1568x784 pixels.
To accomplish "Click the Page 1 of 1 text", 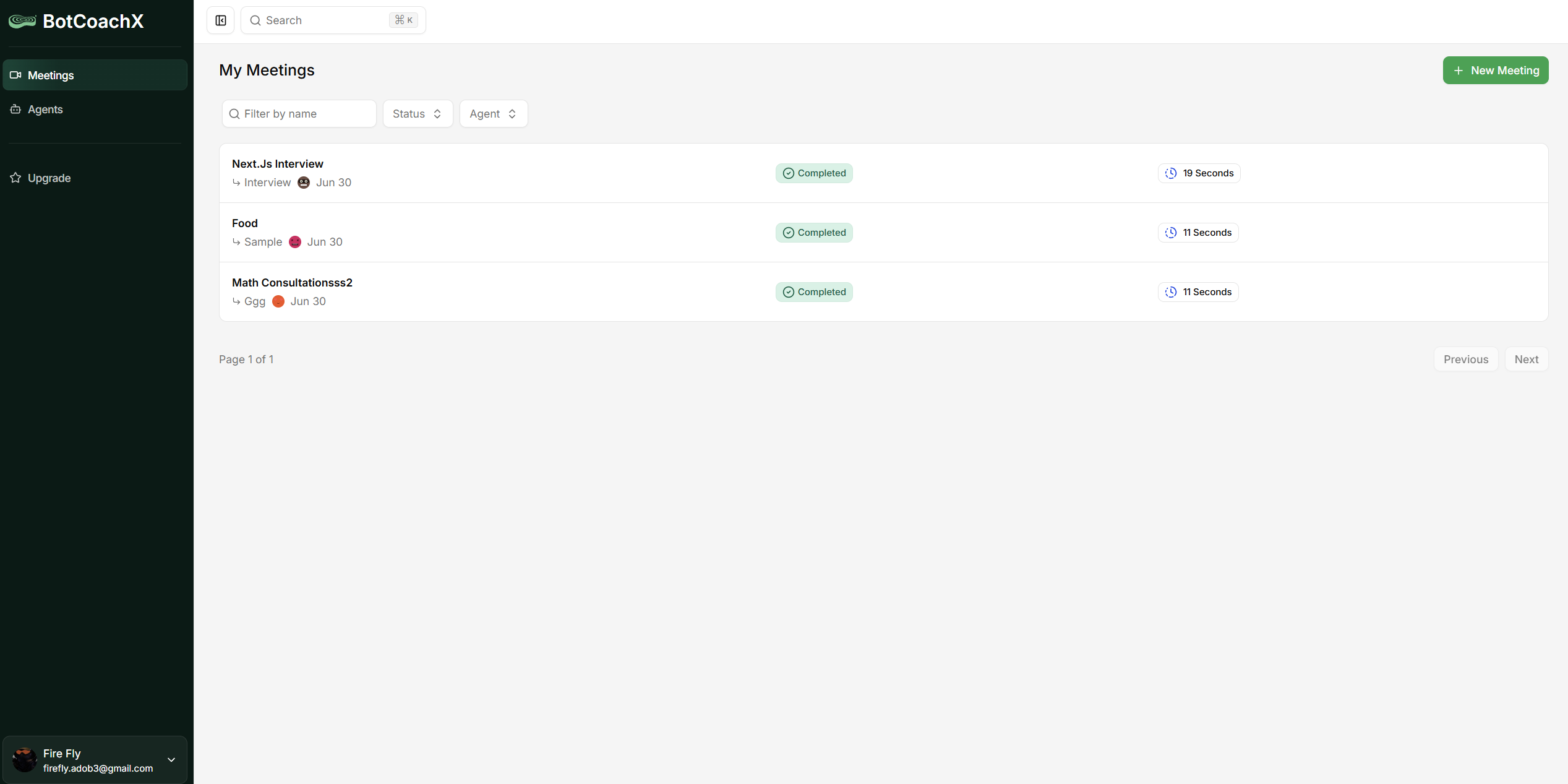I will pyautogui.click(x=246, y=360).
